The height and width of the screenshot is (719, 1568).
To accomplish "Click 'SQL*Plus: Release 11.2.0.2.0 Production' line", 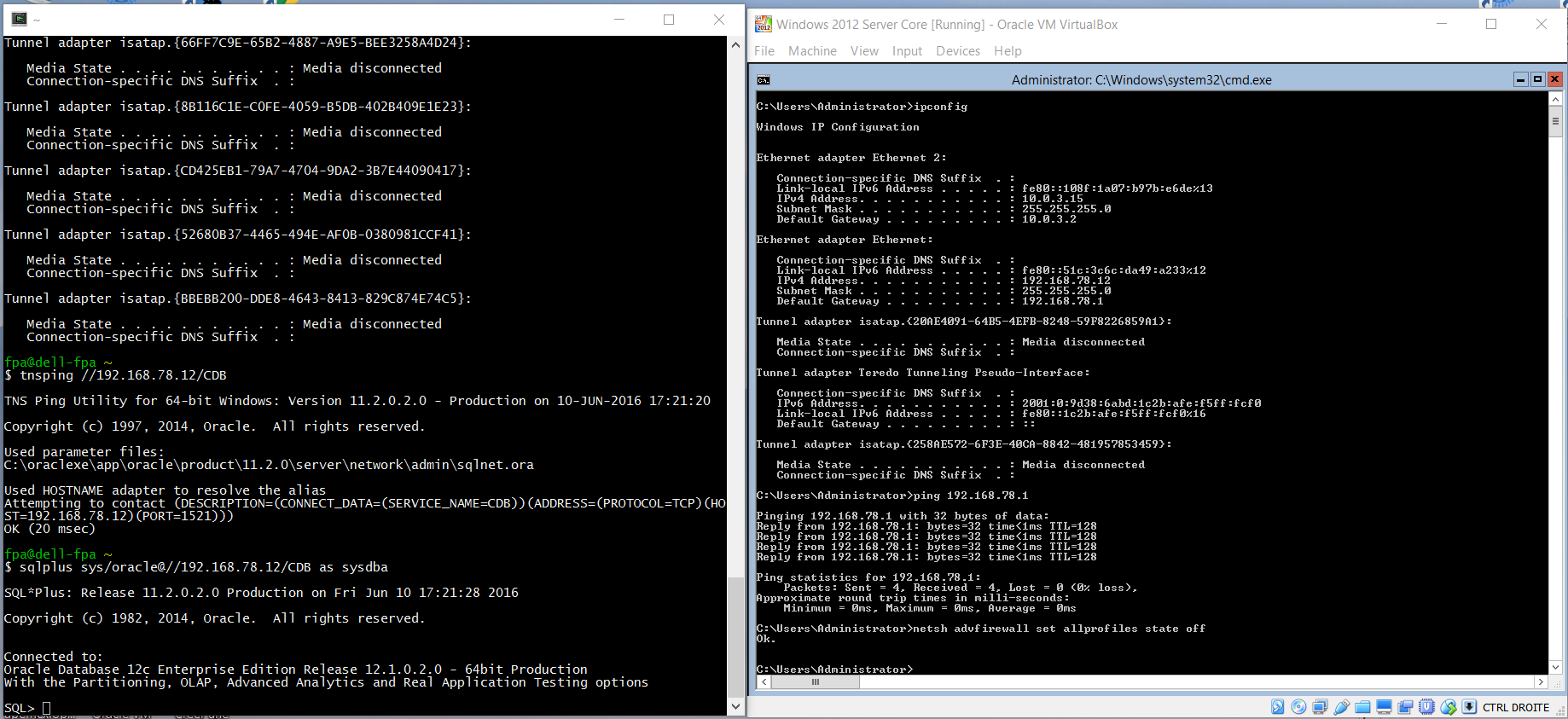I will pos(261,593).
